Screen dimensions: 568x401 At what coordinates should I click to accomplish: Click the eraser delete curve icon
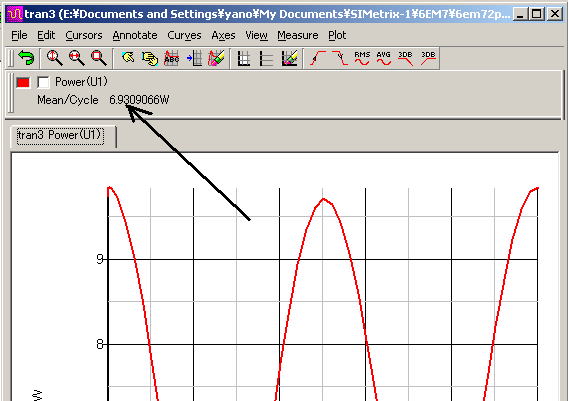(216, 58)
